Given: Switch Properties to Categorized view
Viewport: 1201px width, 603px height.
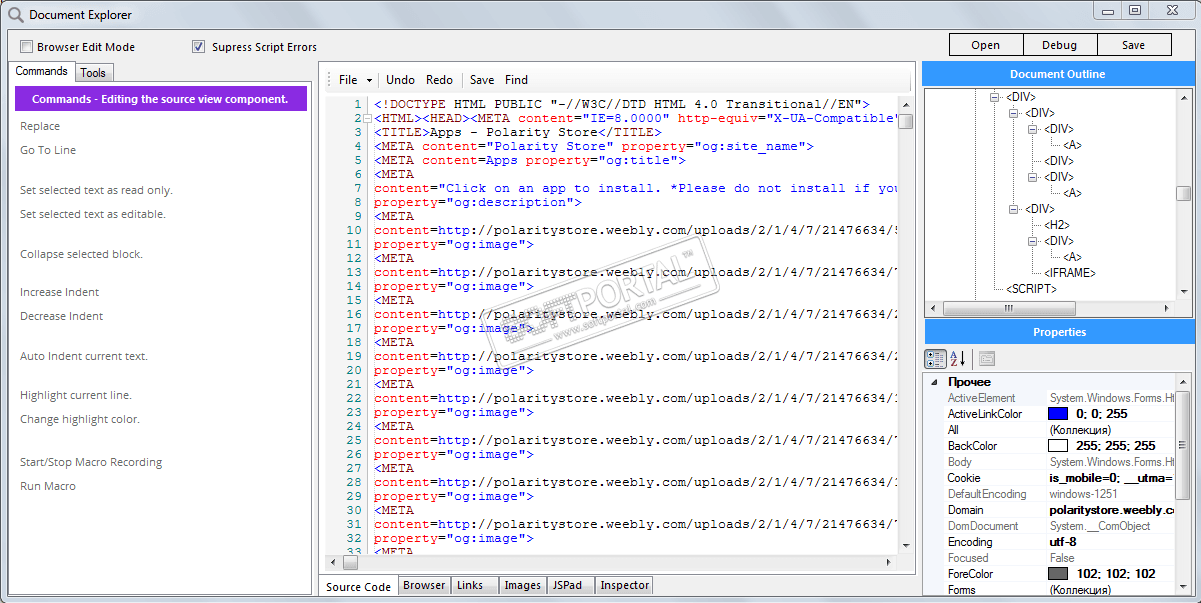Looking at the screenshot, I should [x=935, y=358].
